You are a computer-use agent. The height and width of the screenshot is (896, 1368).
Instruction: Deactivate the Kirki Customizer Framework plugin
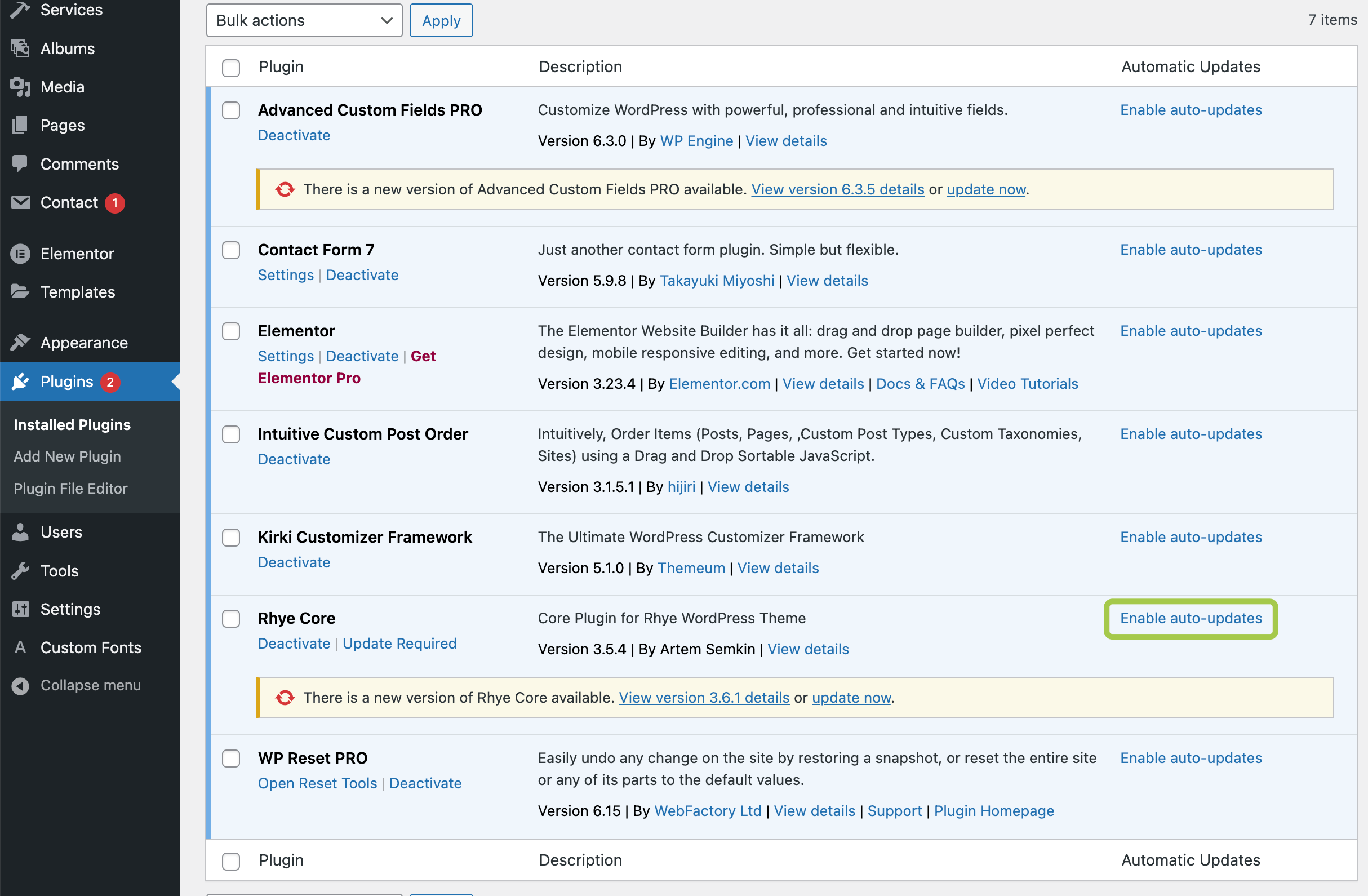click(294, 562)
